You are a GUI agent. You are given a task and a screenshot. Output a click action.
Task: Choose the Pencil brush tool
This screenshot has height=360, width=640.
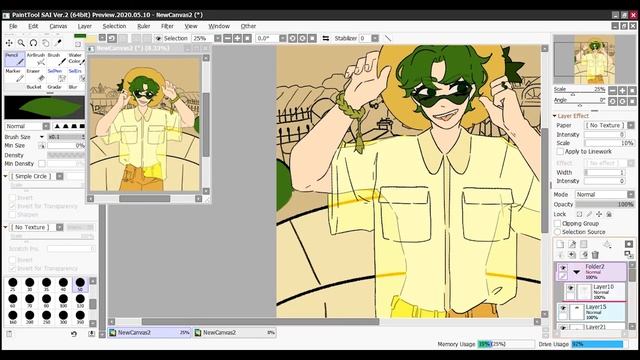pos(15,59)
